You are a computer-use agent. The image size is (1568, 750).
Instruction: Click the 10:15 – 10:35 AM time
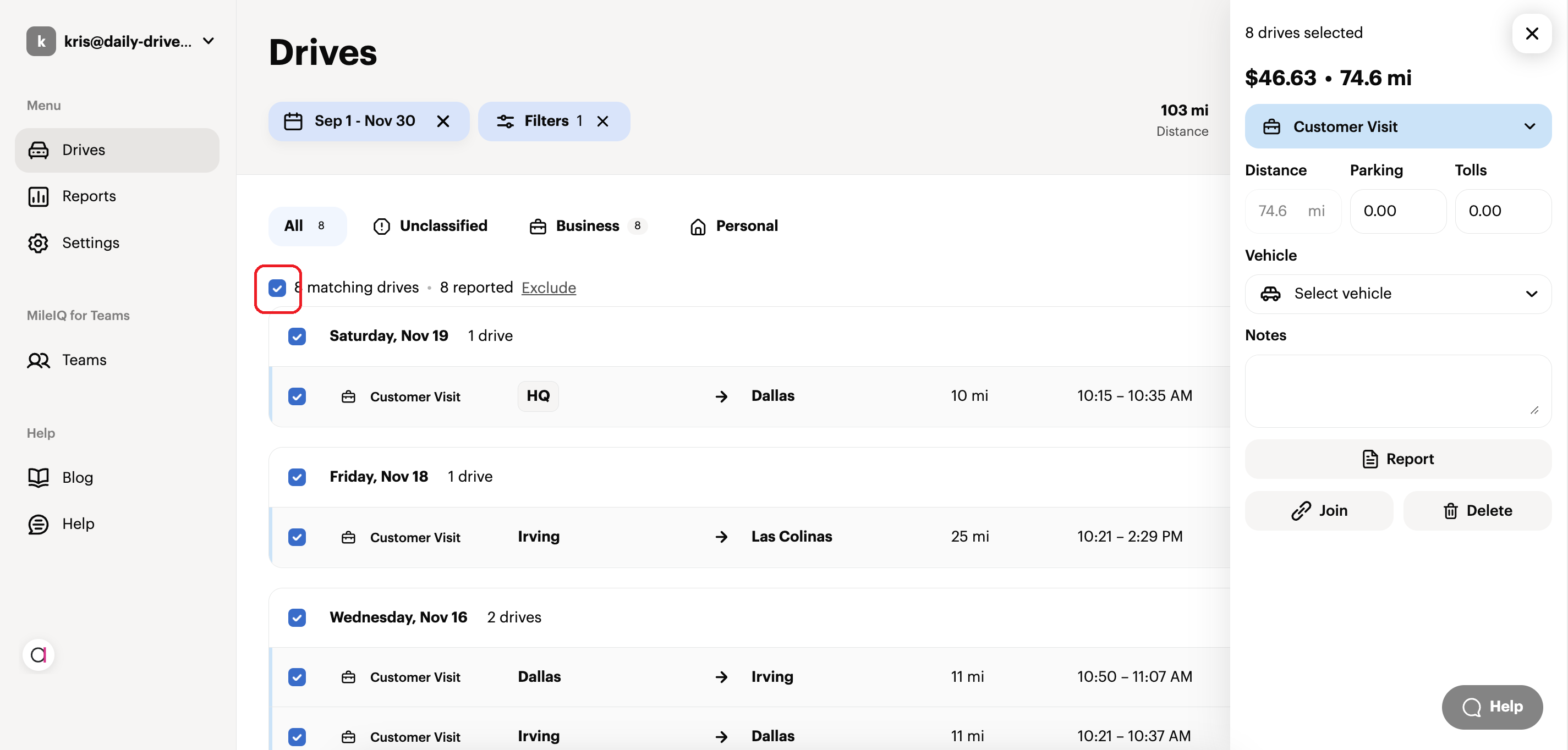1134,396
